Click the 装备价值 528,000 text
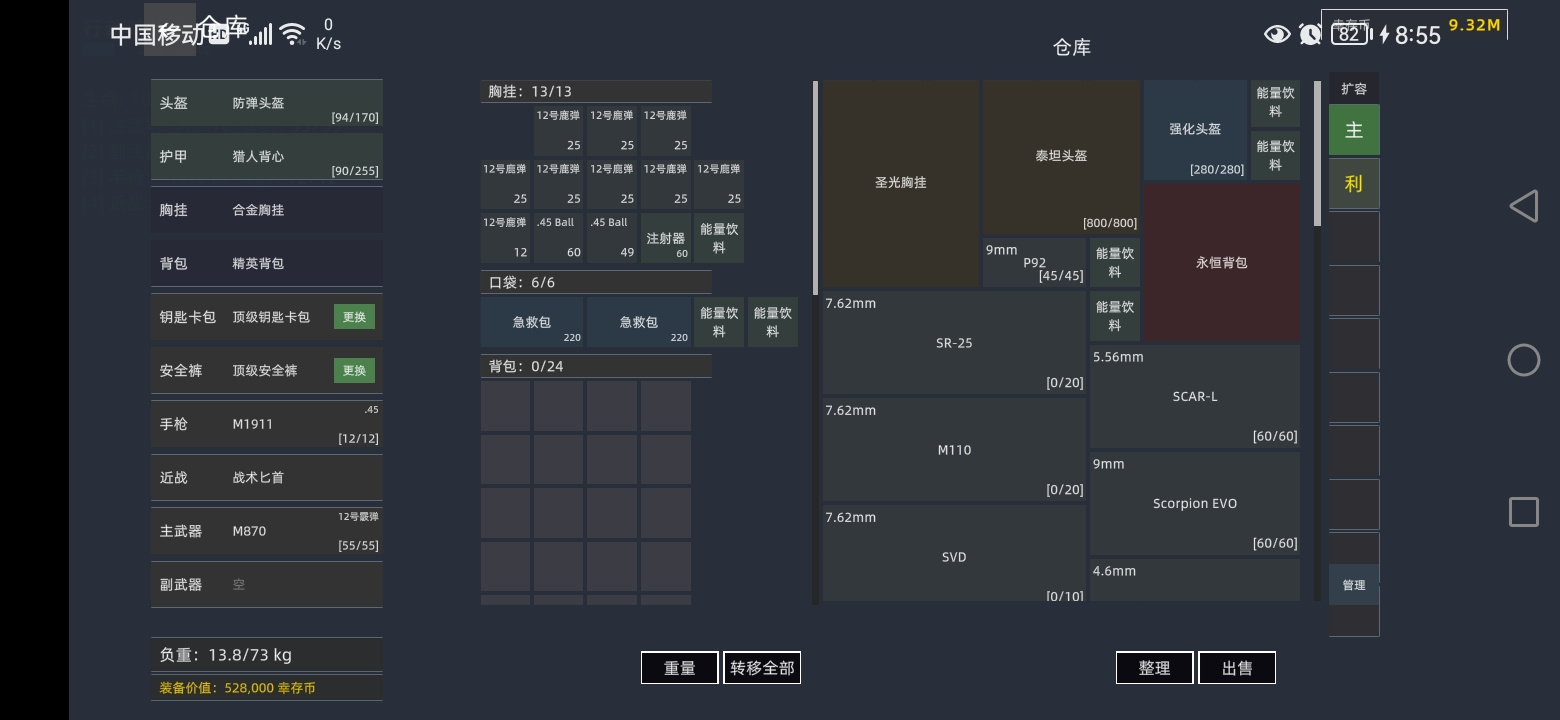1560x720 pixels. (238, 688)
